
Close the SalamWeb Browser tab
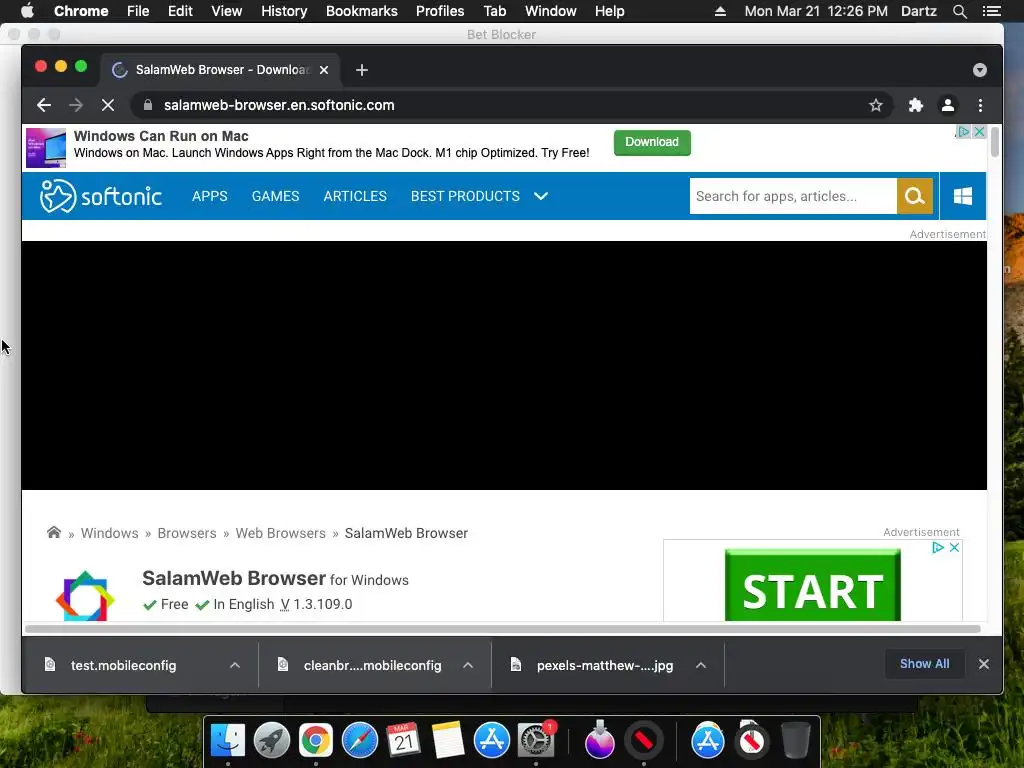click(324, 70)
